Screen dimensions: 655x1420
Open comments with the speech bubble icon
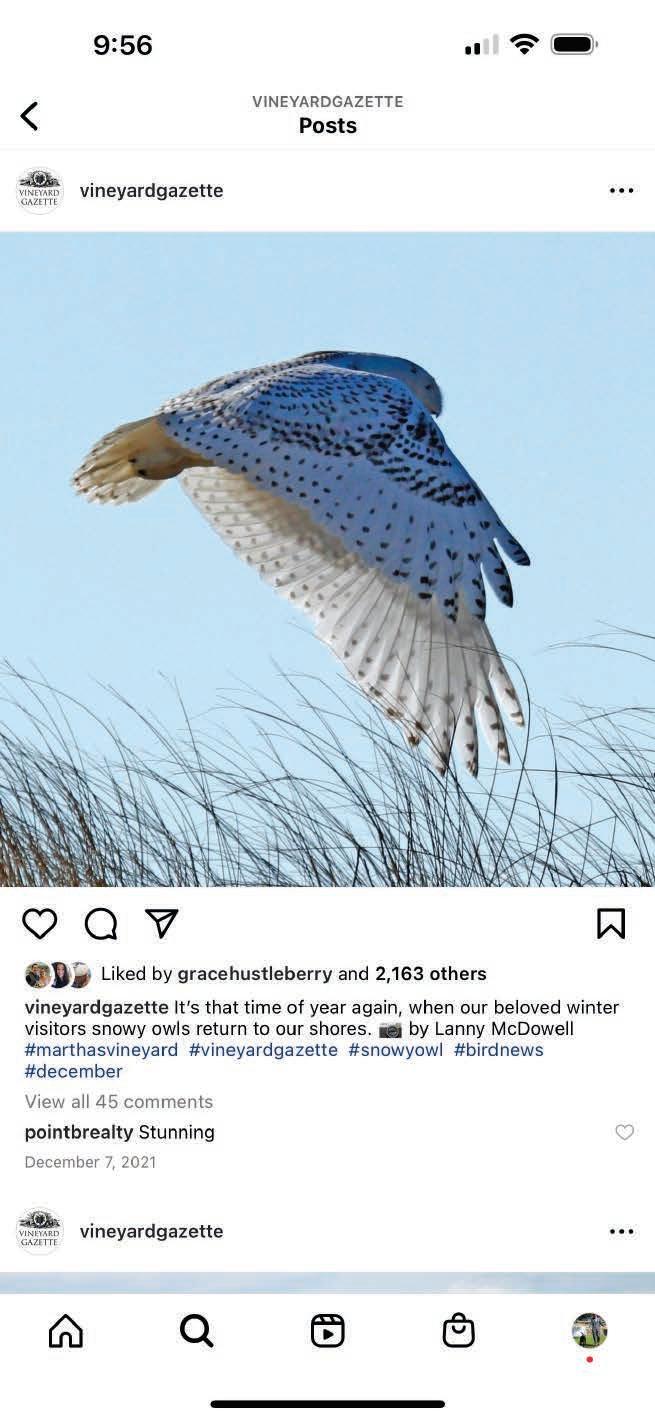(x=101, y=923)
